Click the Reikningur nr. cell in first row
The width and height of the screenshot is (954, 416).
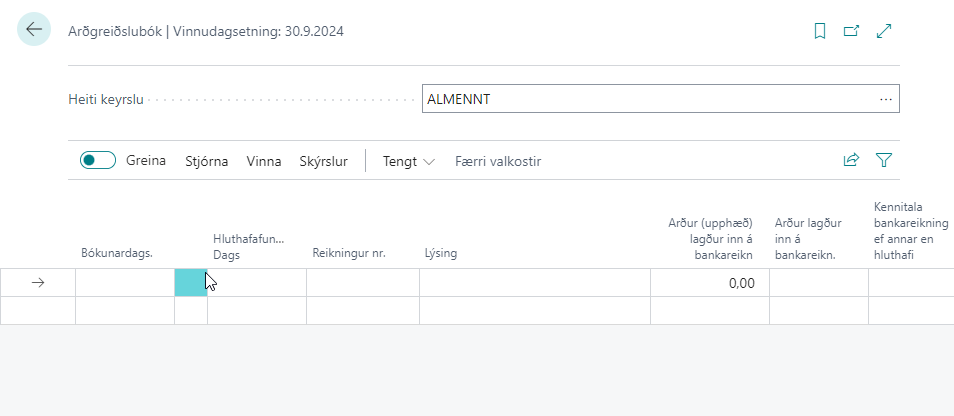[362, 283]
